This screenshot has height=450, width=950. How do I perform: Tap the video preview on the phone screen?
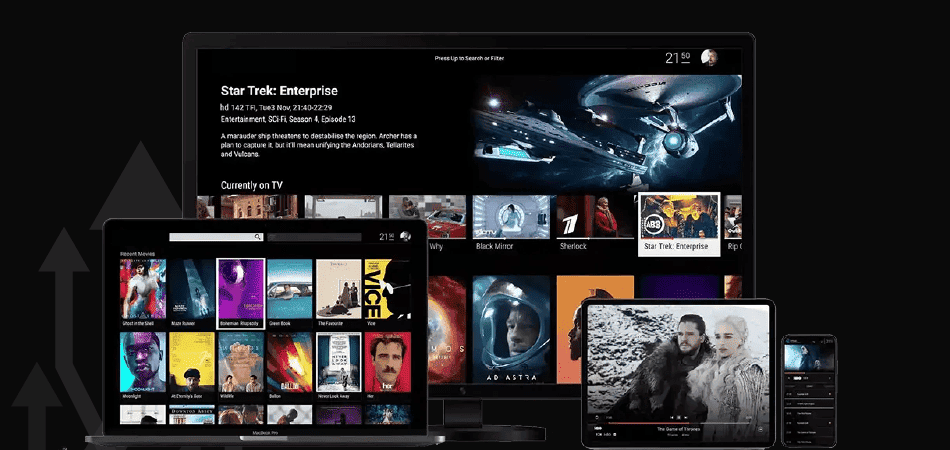point(809,357)
